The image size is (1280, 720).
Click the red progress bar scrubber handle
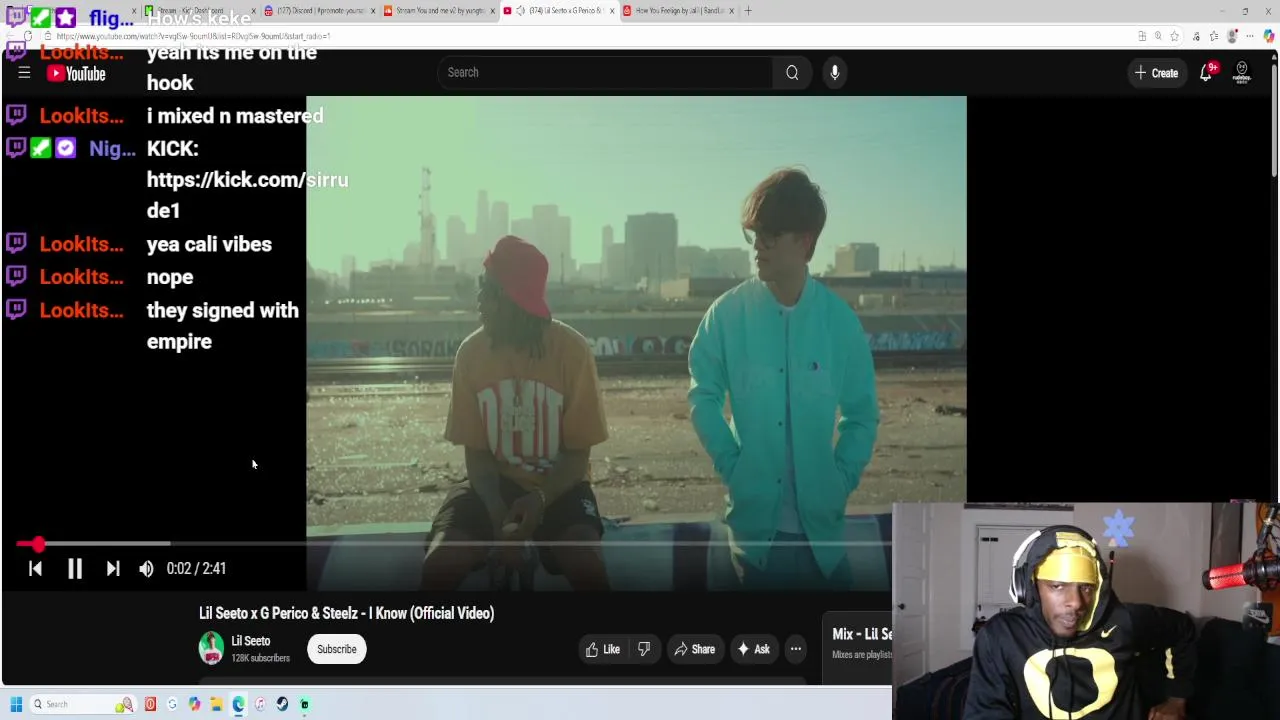tap(38, 544)
